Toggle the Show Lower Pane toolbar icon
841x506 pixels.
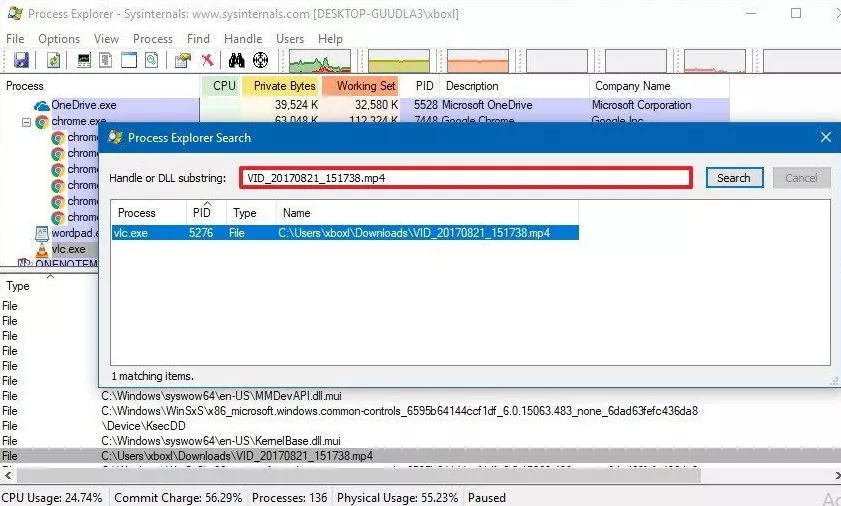(129, 60)
